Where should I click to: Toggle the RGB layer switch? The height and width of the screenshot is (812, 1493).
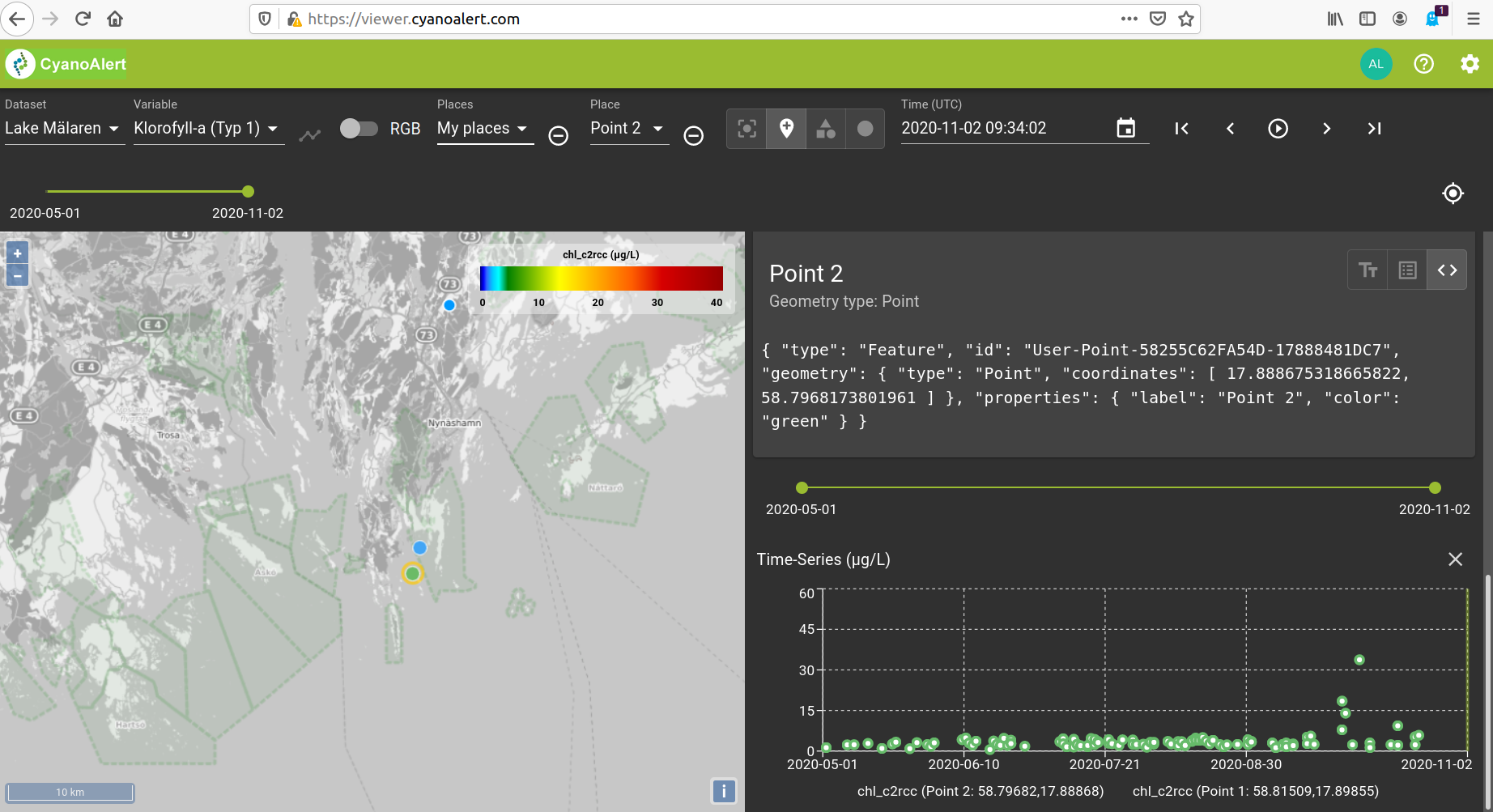pyautogui.click(x=359, y=128)
